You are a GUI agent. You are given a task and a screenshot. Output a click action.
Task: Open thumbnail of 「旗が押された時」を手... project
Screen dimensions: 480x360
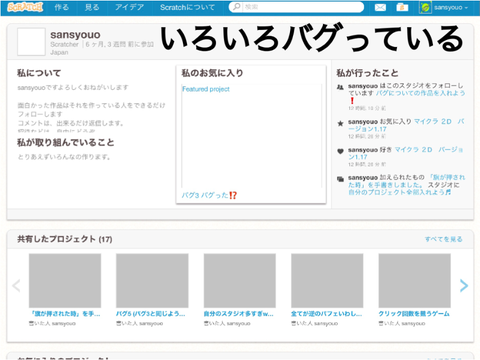pyautogui.click(x=65, y=281)
